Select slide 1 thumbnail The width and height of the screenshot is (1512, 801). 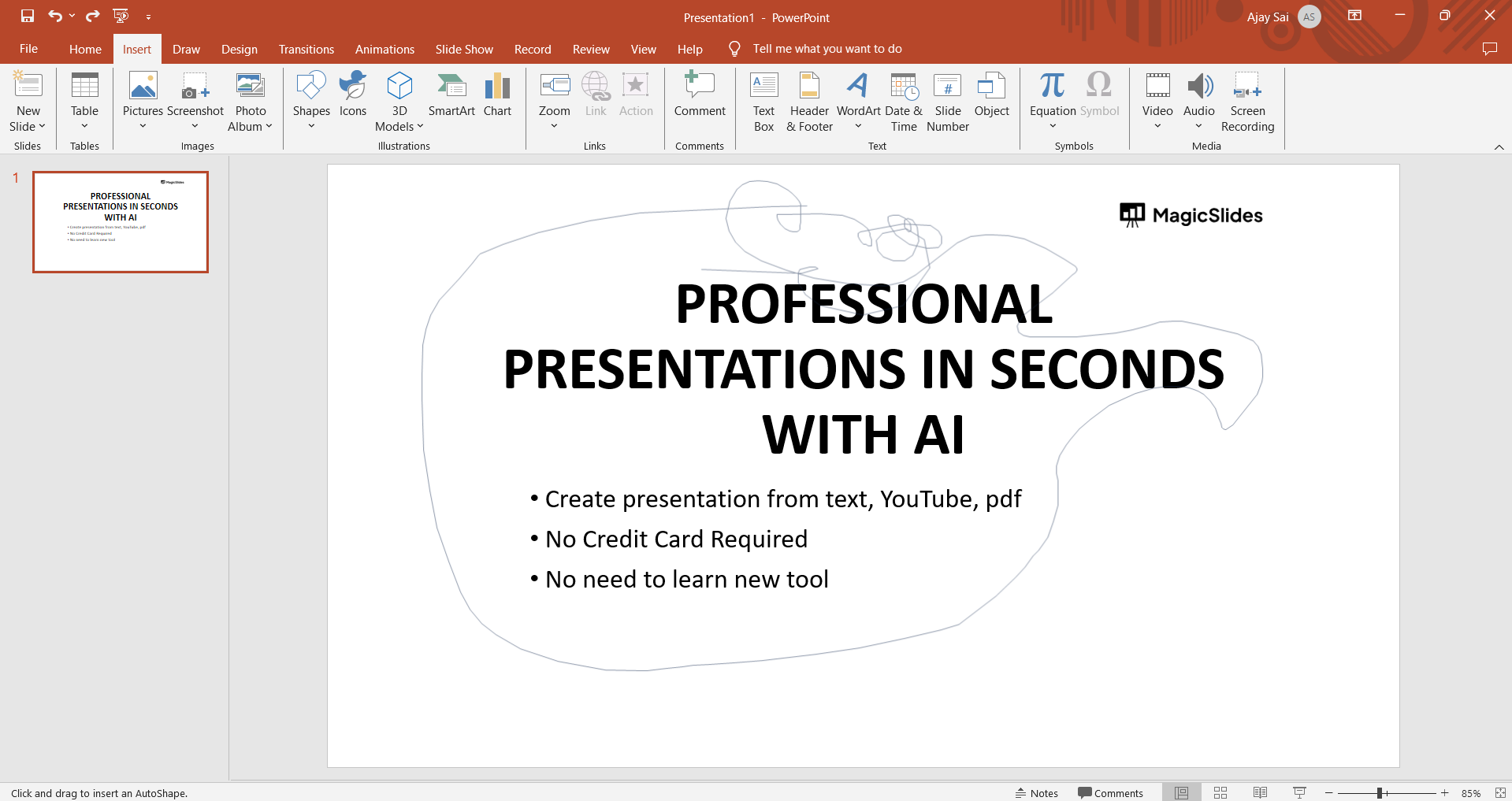click(121, 222)
